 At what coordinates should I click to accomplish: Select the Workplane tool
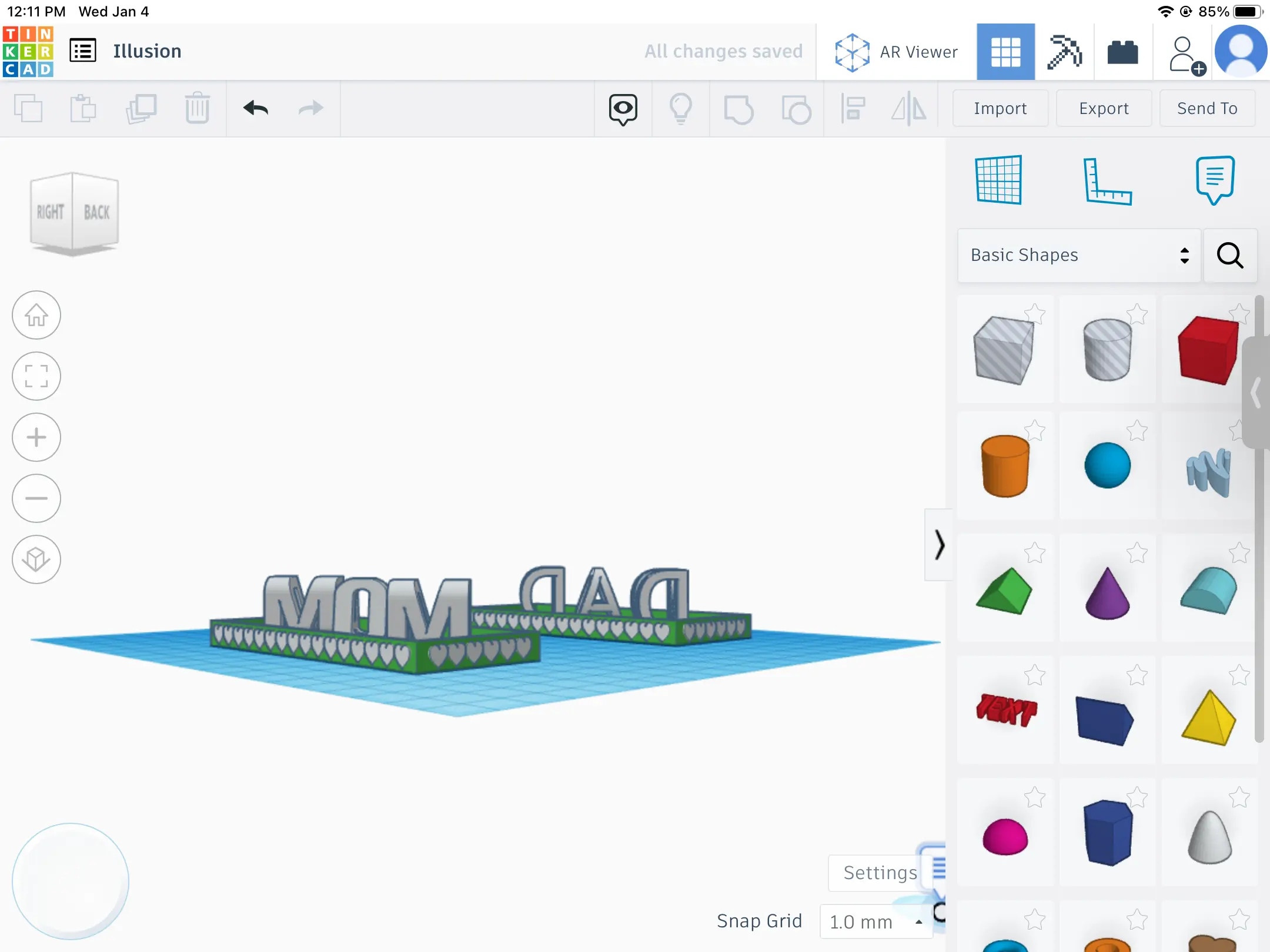(x=998, y=180)
